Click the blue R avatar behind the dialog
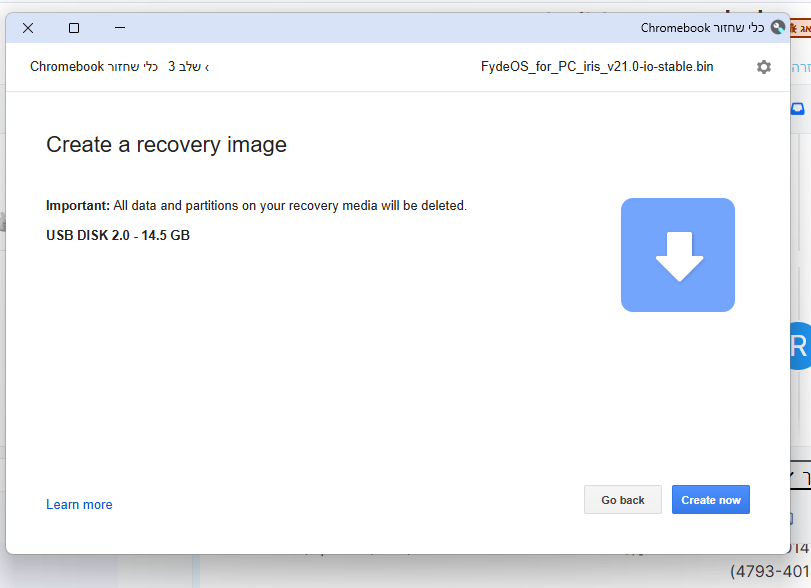The height and width of the screenshot is (588, 811). pos(799,346)
